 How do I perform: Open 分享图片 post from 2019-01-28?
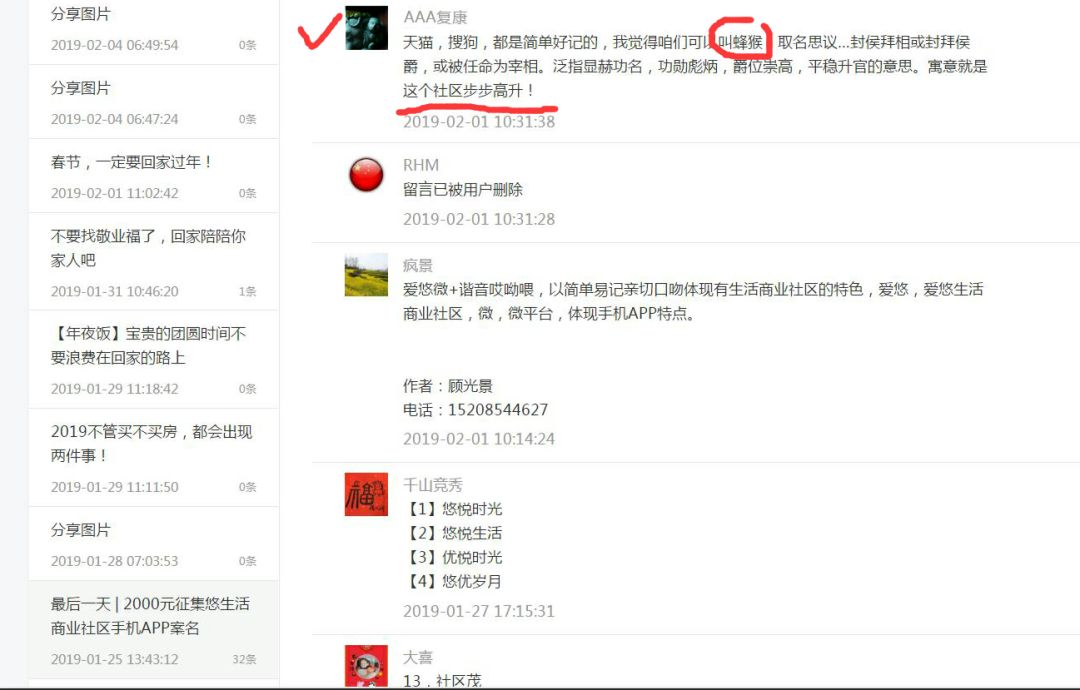pyautogui.click(x=154, y=544)
